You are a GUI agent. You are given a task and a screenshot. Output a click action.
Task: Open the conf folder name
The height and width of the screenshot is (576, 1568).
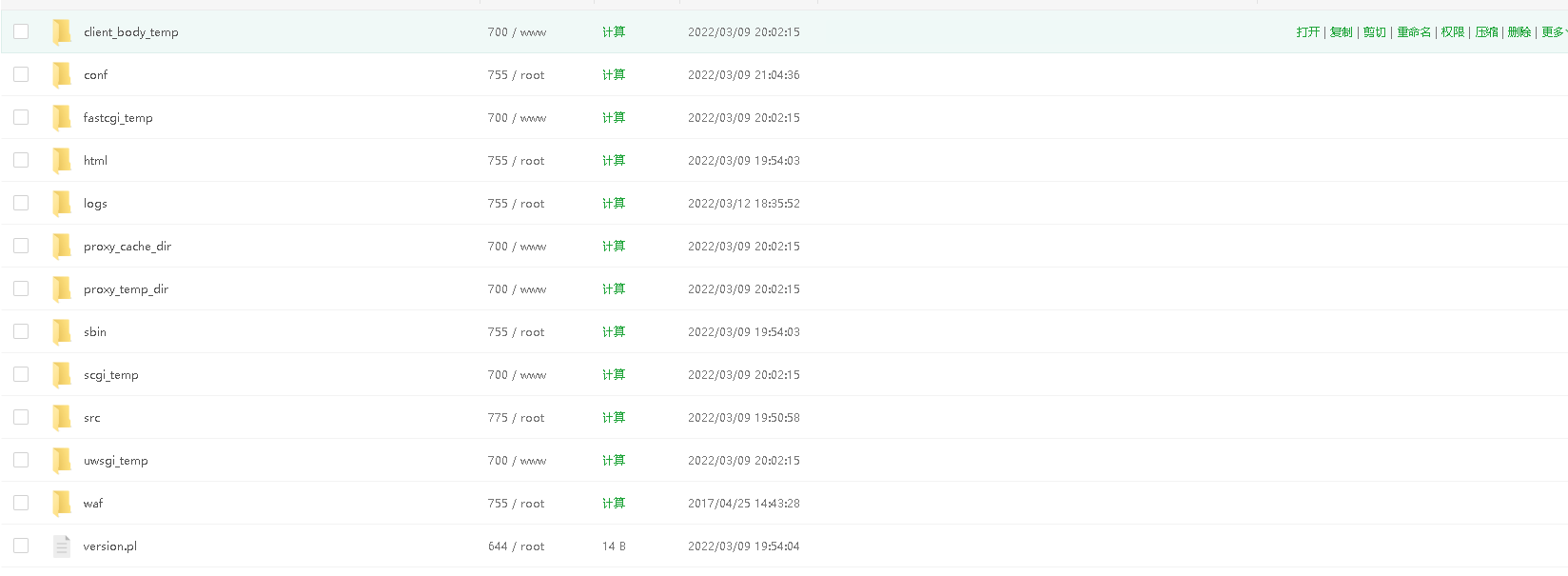point(95,75)
